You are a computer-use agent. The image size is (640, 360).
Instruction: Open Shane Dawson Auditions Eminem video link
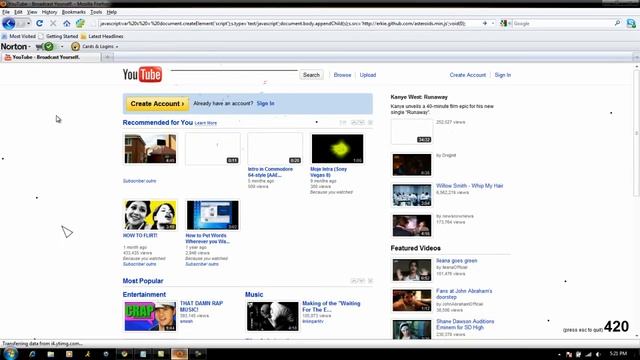pos(465,324)
